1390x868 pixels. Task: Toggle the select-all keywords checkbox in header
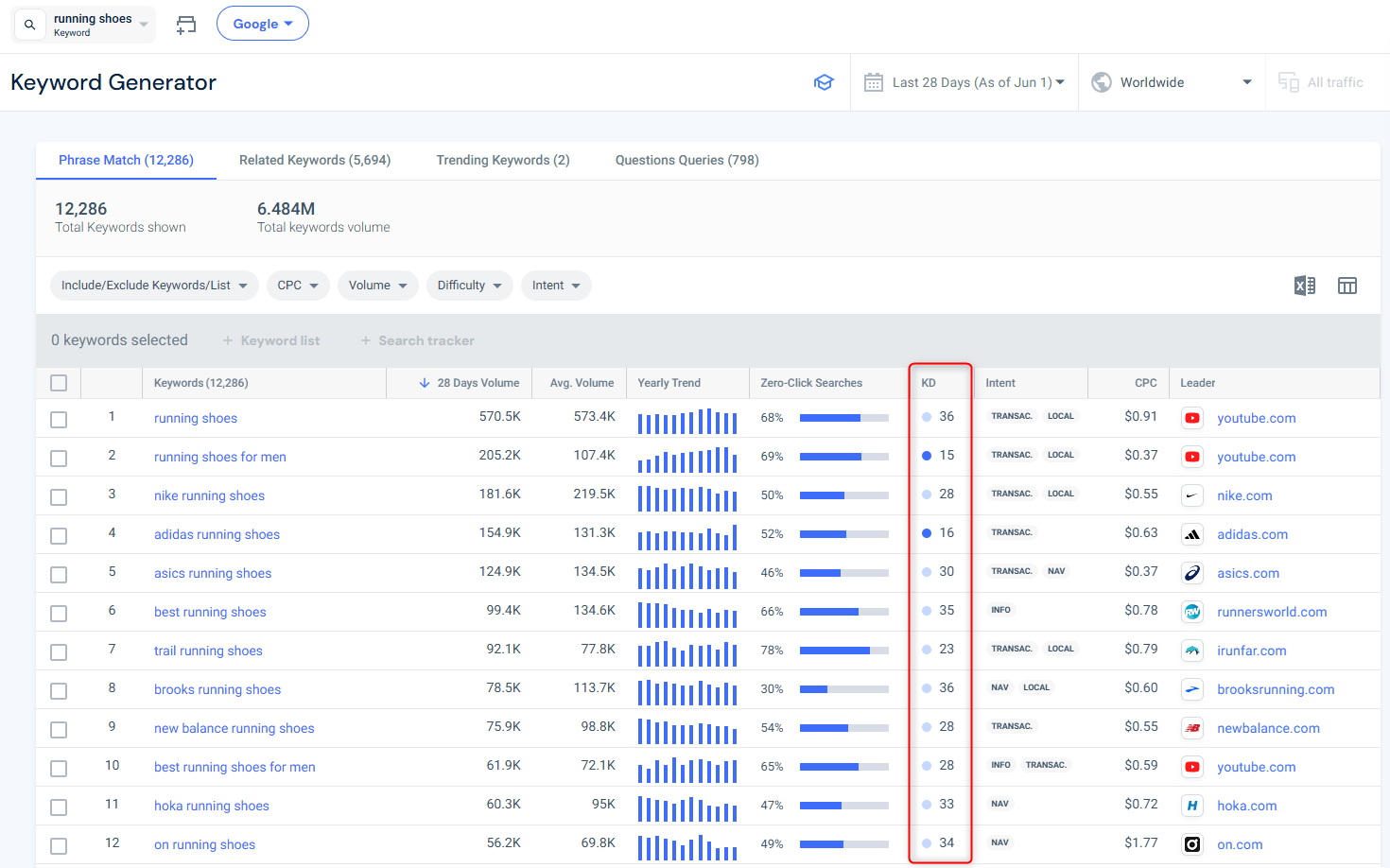click(x=59, y=383)
